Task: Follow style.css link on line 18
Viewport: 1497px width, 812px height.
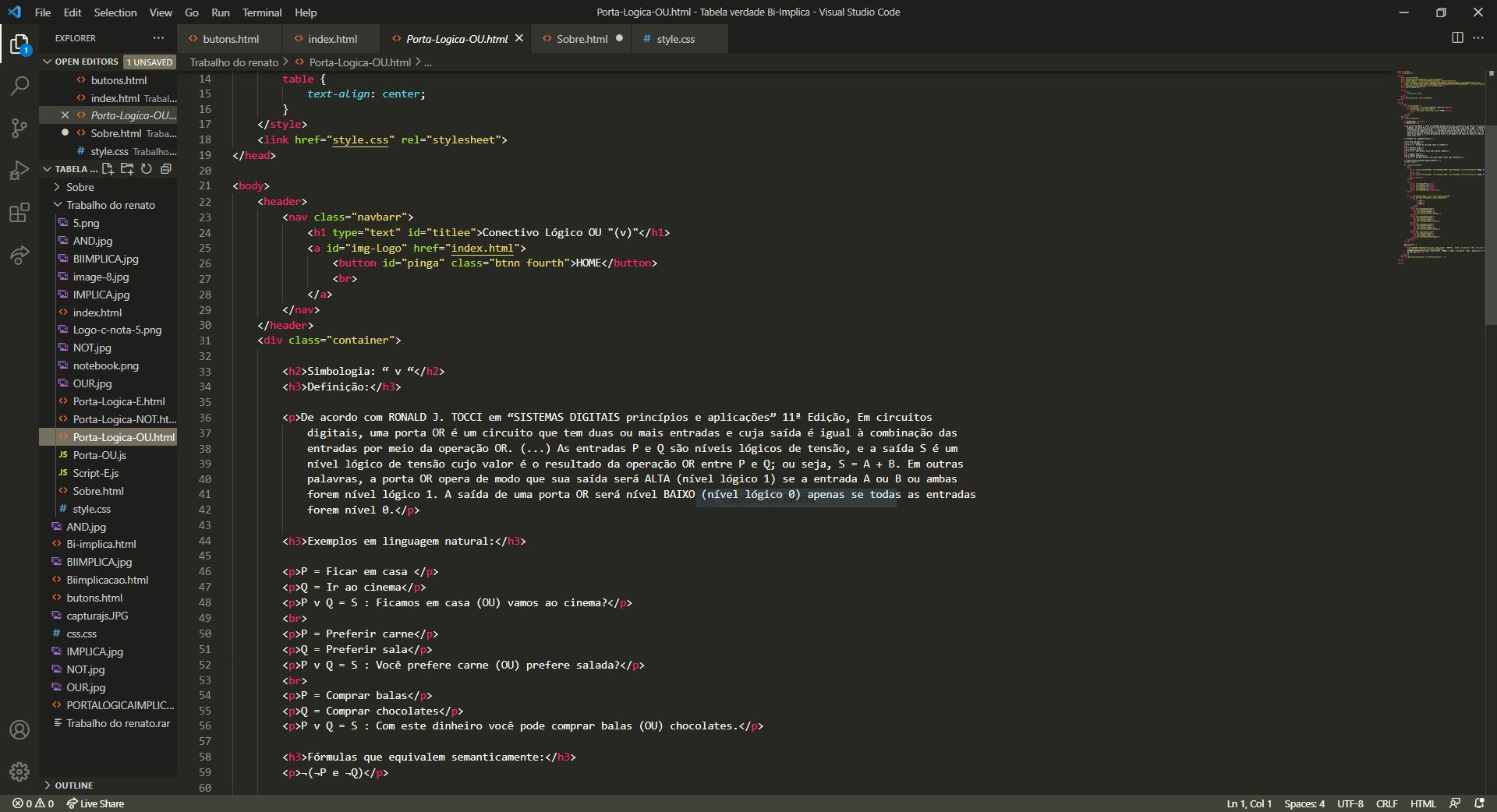Action: (360, 140)
